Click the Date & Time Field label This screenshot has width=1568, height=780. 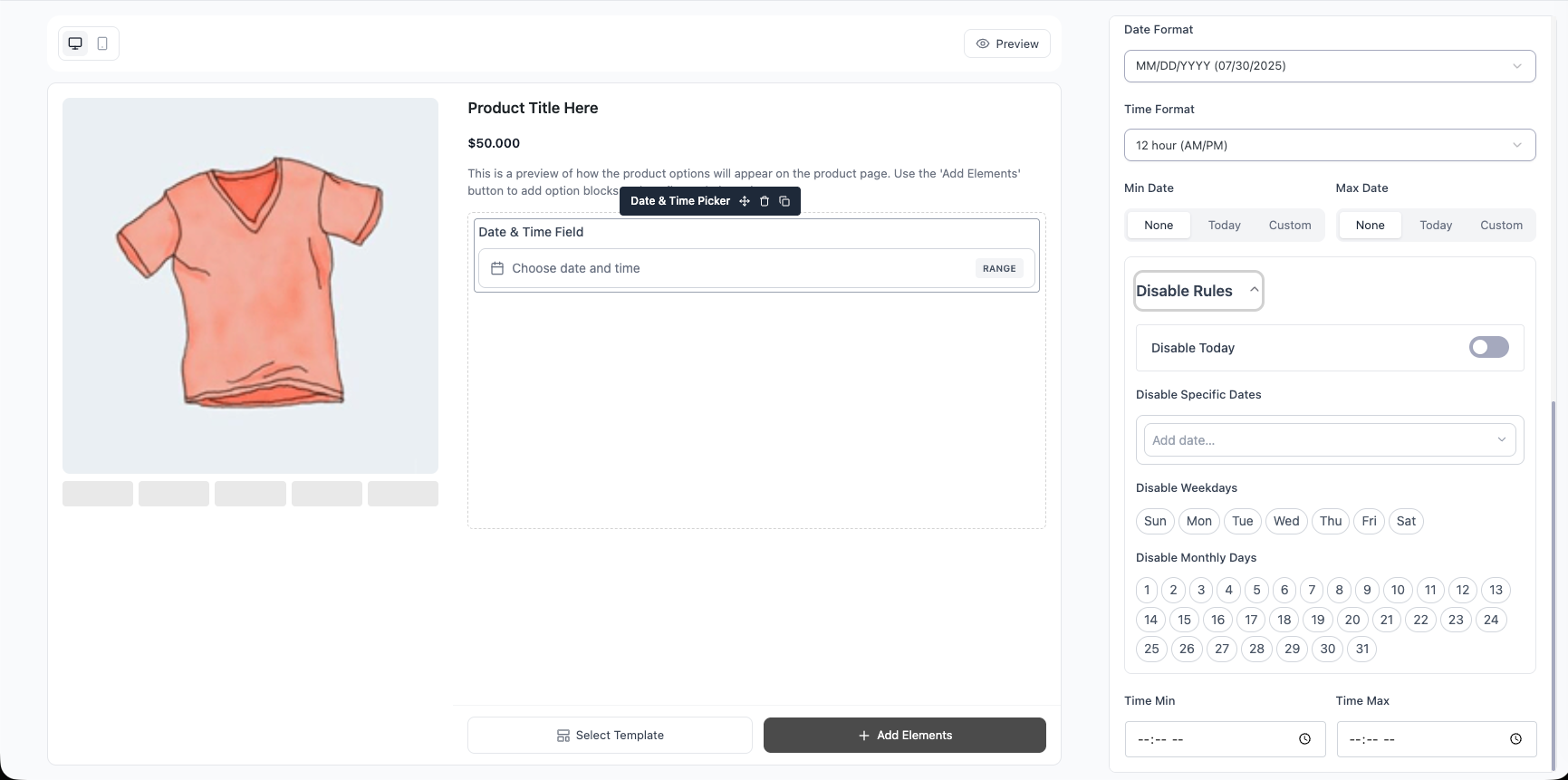[531, 232]
